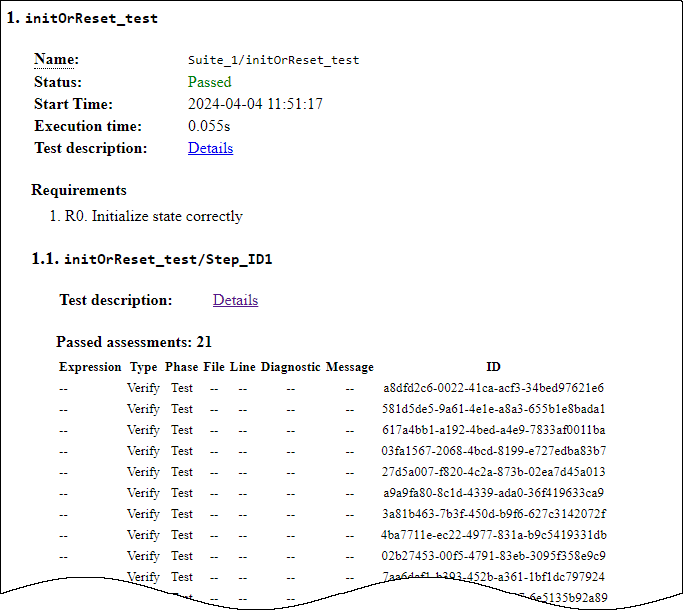The height and width of the screenshot is (611, 683).
Task: Select the start time 2024-04-04 11:51:17
Action: point(255,104)
